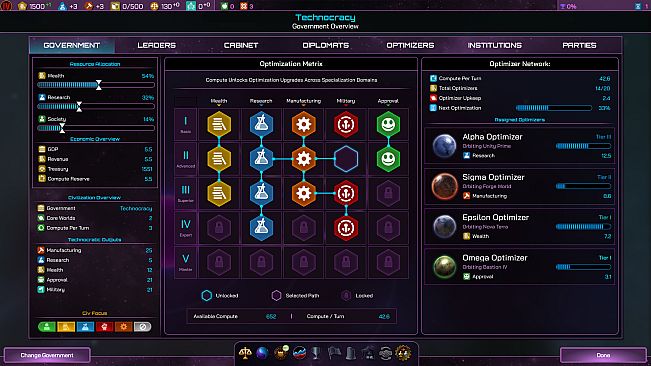Set Civ Focus to gray none option
Image resolution: width=651 pixels, height=366 pixels.
pos(142,327)
